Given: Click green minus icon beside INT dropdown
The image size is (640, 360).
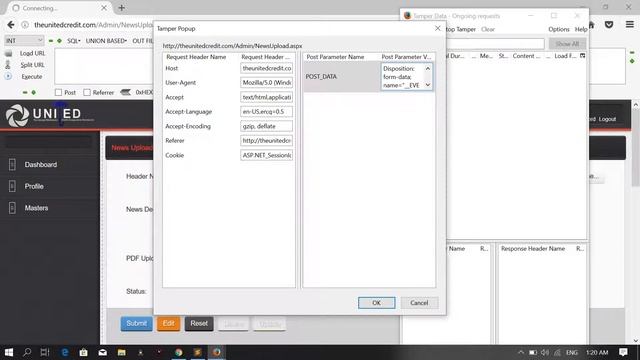Looking at the screenshot, I should tap(51, 41).
